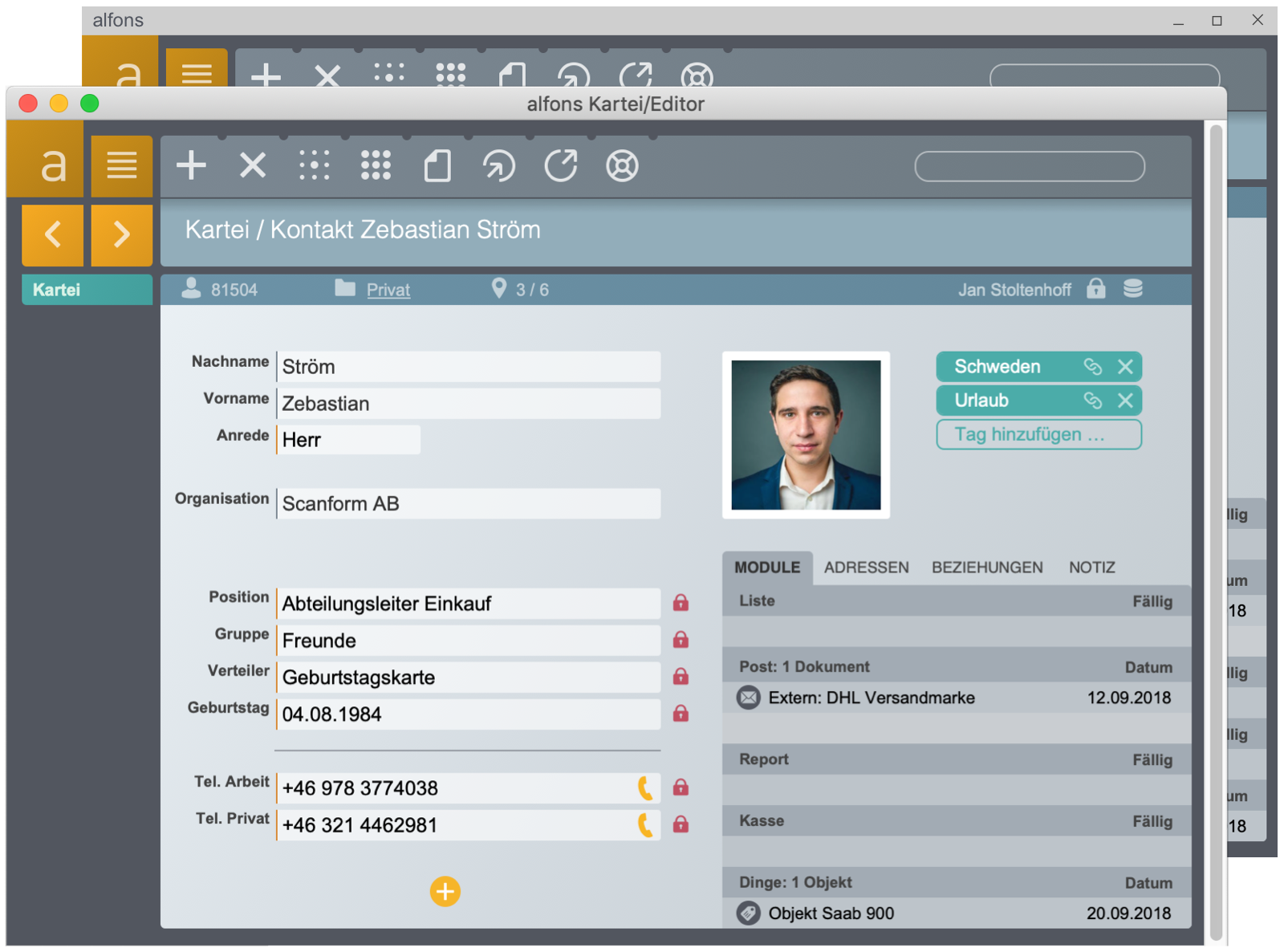The width and height of the screenshot is (1284, 952).
Task: Select the Kartei sidebar tab
Action: point(87,290)
